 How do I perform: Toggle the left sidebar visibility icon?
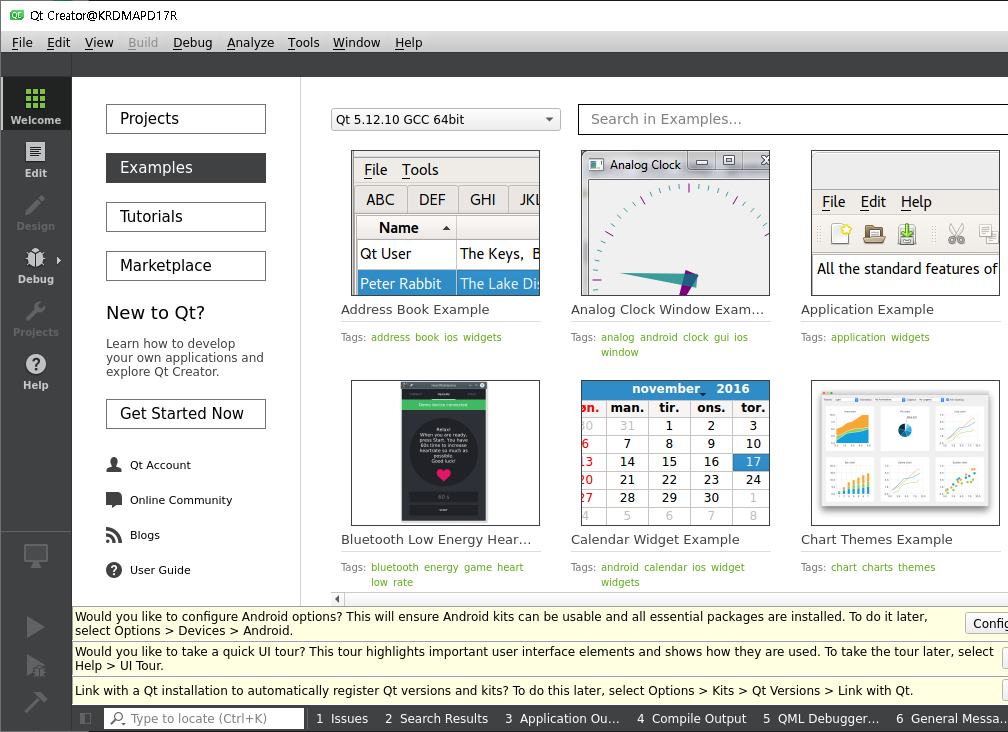(x=85, y=719)
